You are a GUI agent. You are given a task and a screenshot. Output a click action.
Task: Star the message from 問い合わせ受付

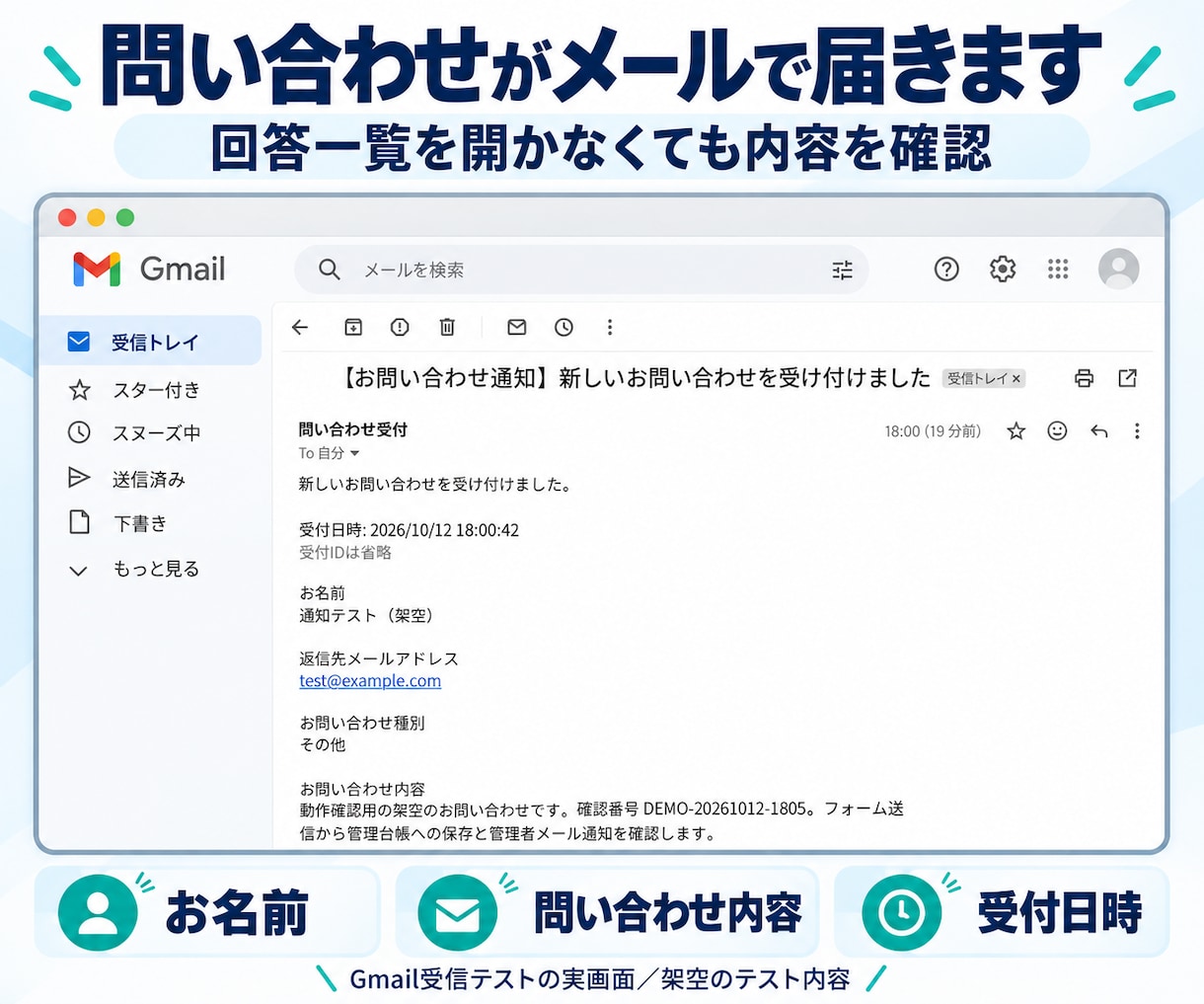click(1016, 431)
